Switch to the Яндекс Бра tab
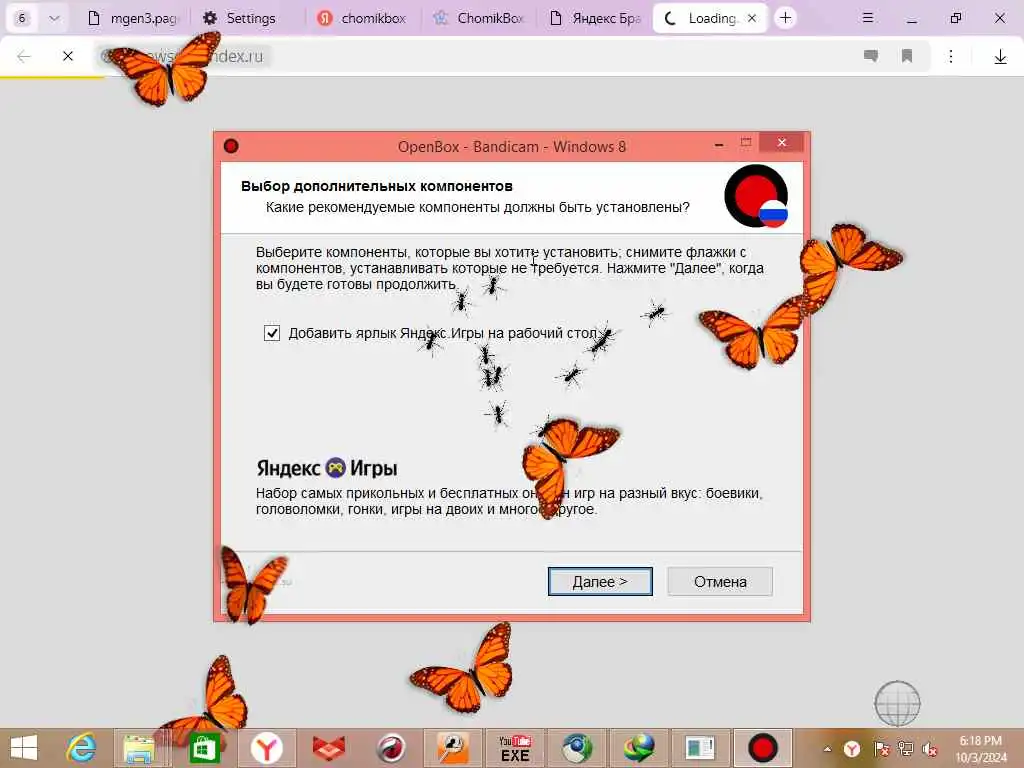 click(x=594, y=18)
